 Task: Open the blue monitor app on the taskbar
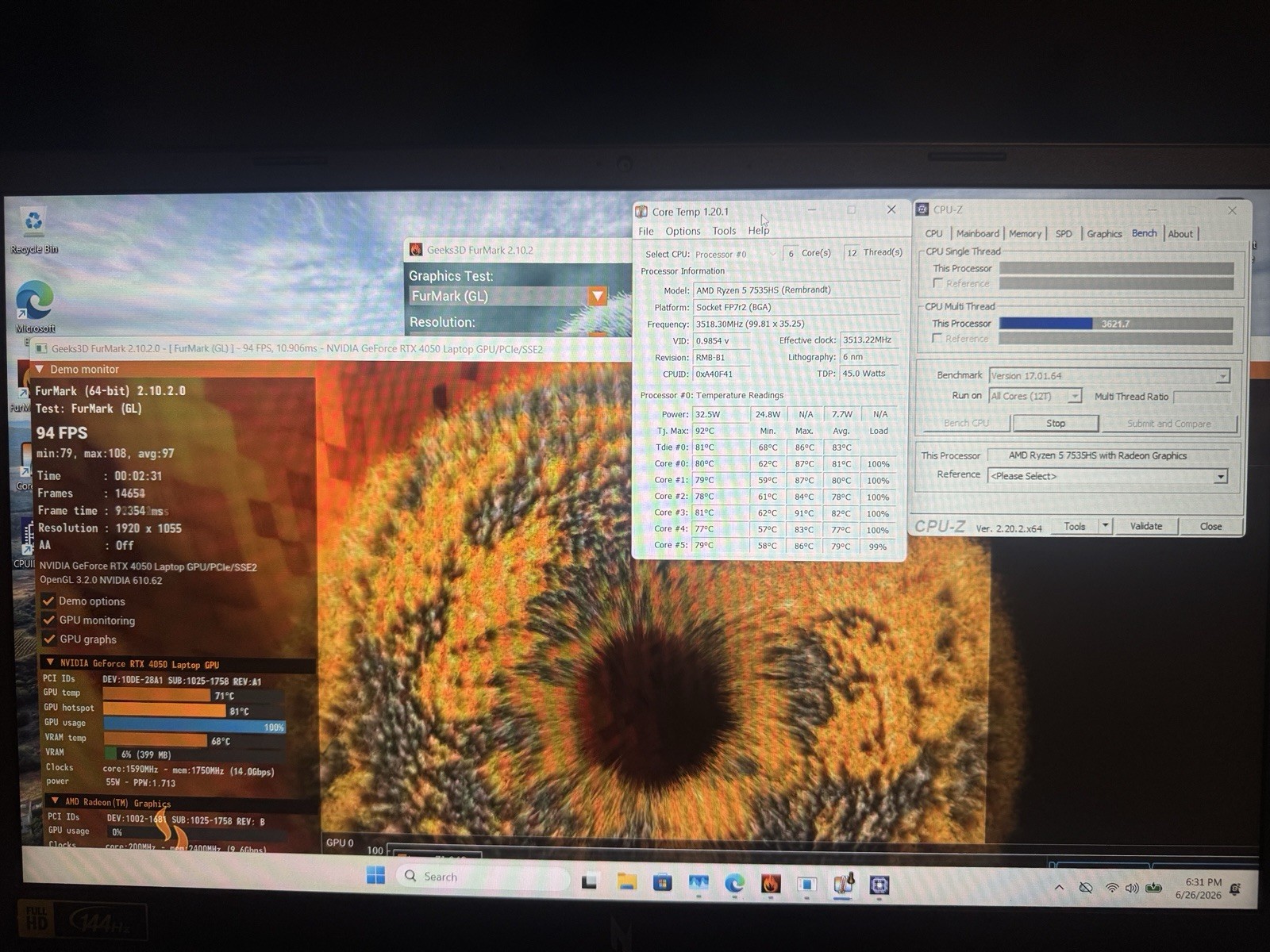(x=698, y=882)
